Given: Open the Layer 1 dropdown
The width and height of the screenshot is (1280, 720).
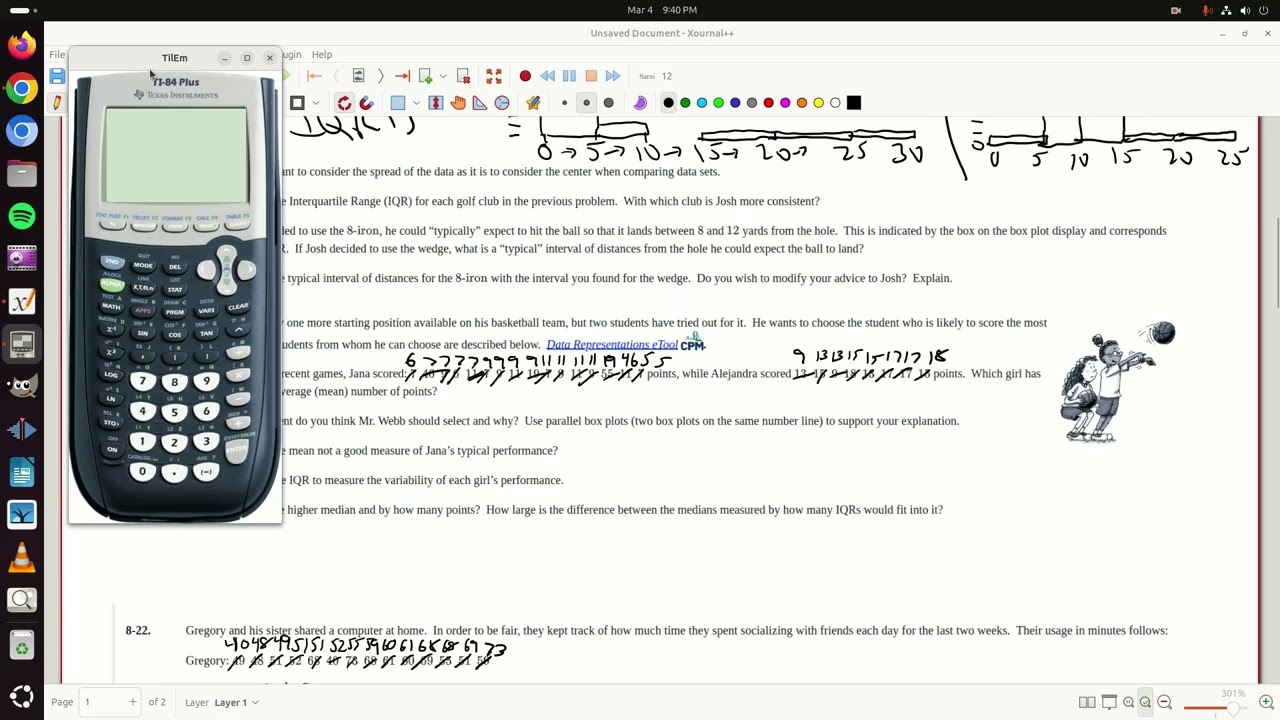Looking at the screenshot, I should [236, 702].
